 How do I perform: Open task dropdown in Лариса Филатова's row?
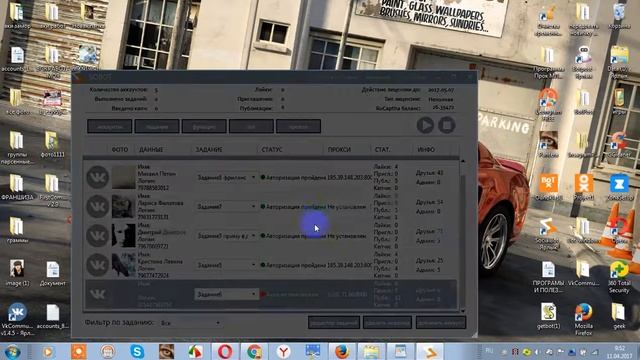pos(226,207)
